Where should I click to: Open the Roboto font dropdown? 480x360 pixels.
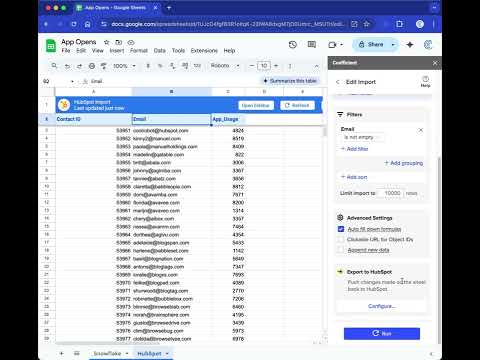coord(225,66)
